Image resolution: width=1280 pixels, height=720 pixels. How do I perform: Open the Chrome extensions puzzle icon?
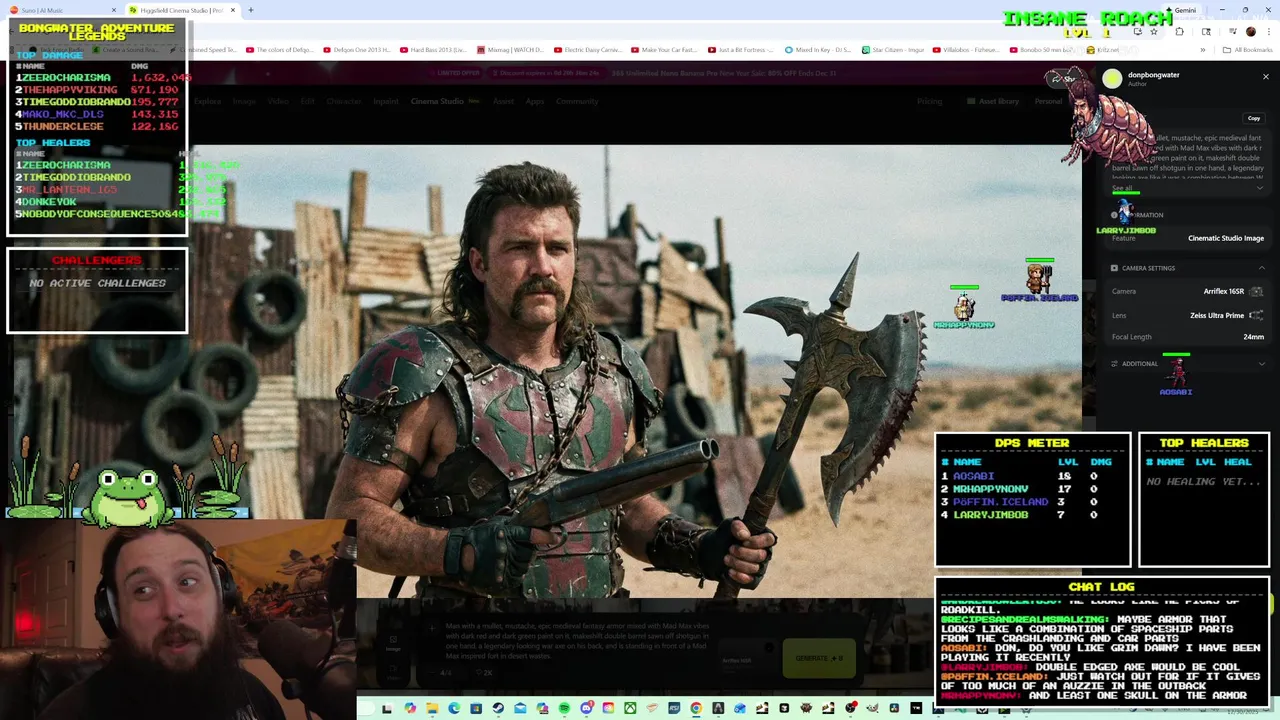(1179, 31)
